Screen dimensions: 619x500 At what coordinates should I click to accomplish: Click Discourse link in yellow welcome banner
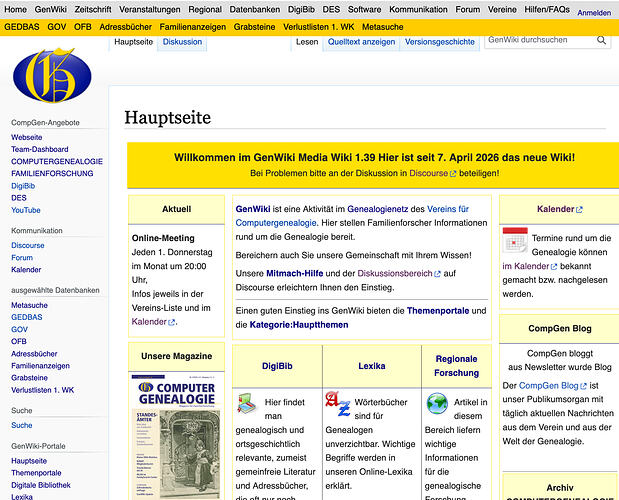(432, 173)
